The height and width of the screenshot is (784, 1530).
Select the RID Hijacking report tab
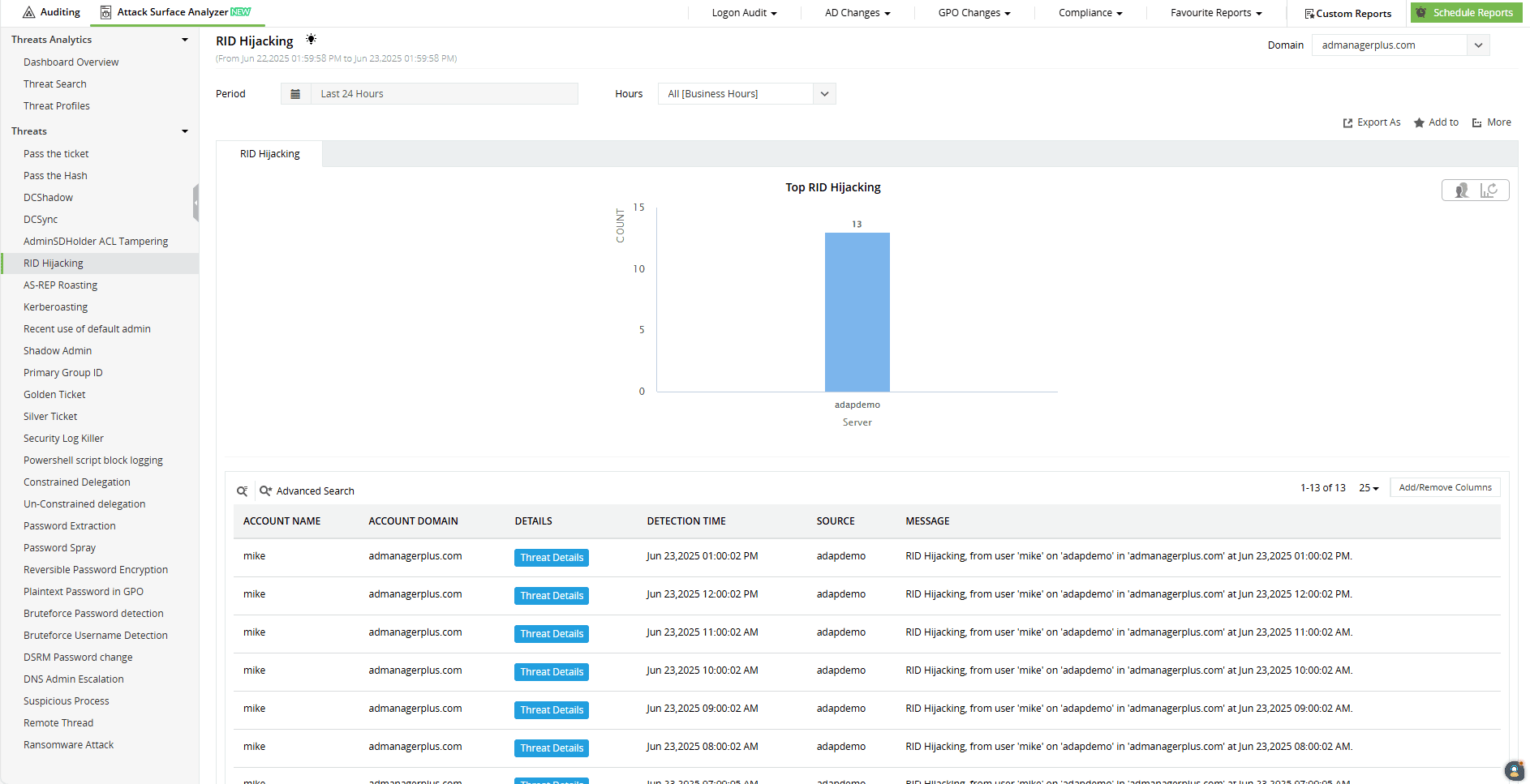pos(269,154)
